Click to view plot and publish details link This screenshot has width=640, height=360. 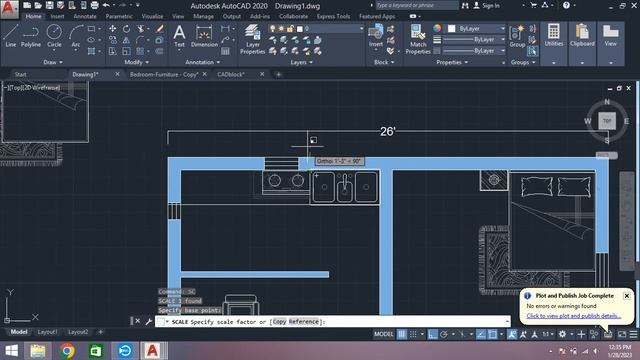573,316
